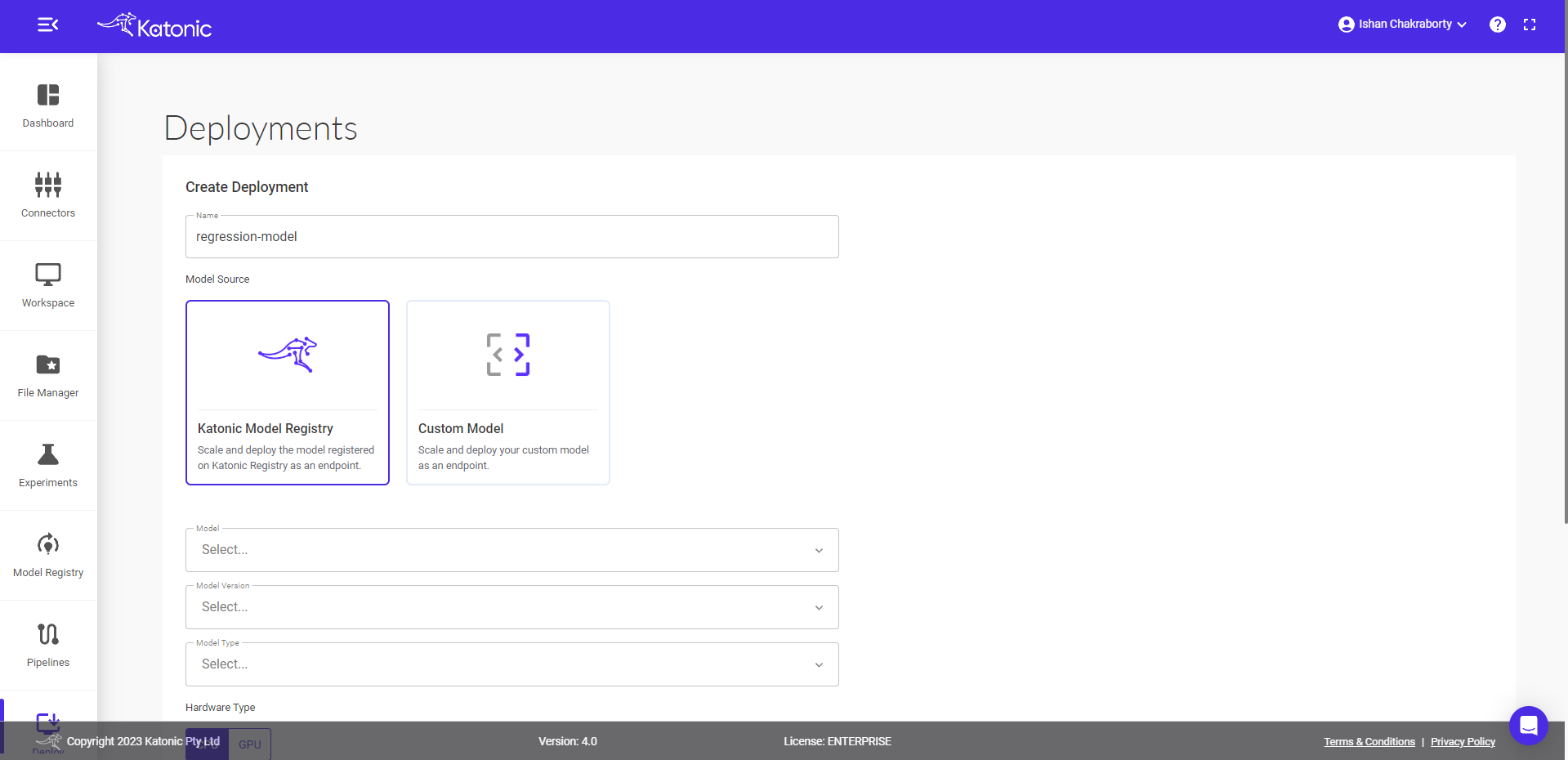Choose the GPU hardware type
Image resolution: width=1568 pixels, height=760 pixels.
pos(250,744)
